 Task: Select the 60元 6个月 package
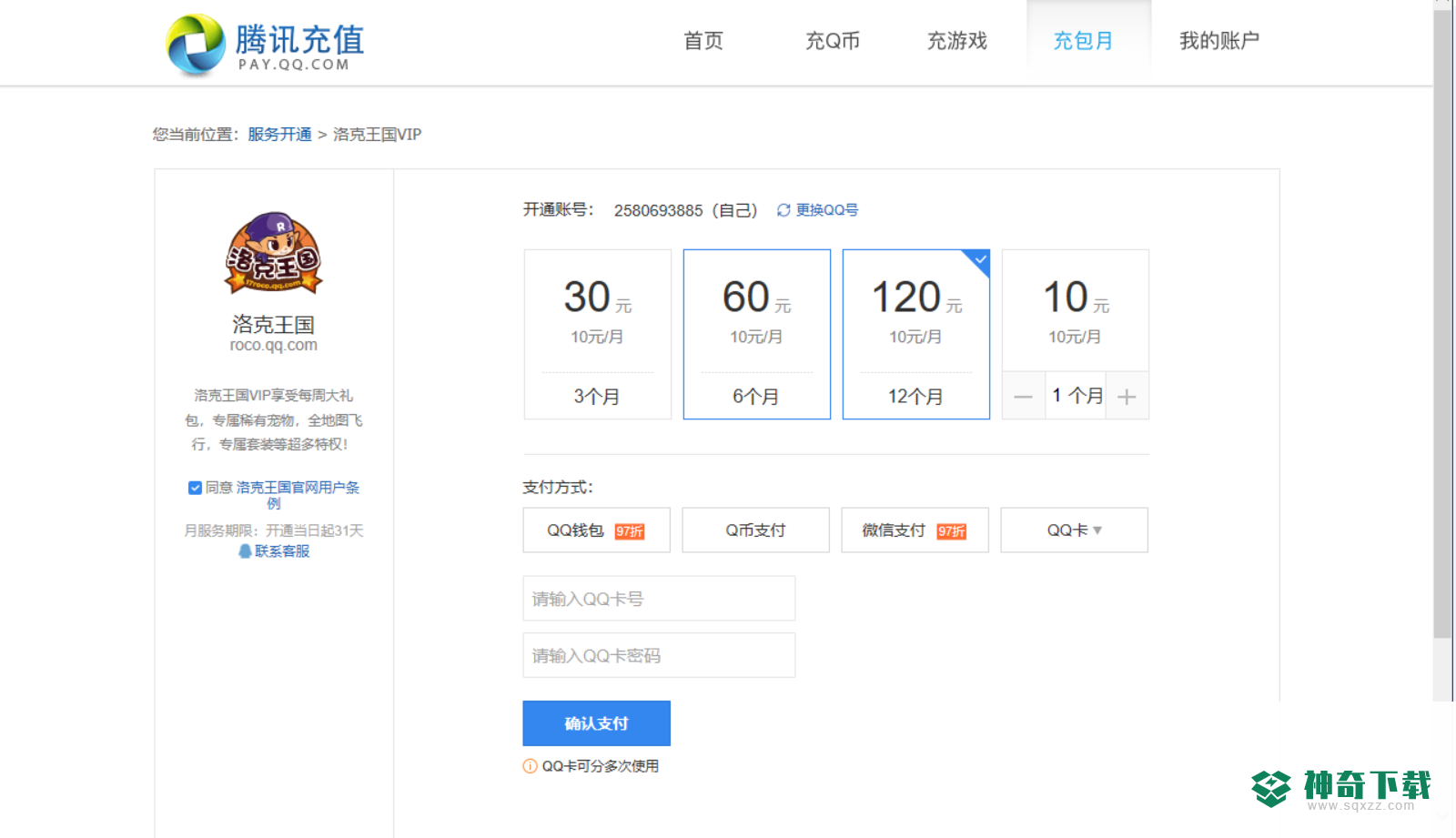click(757, 334)
